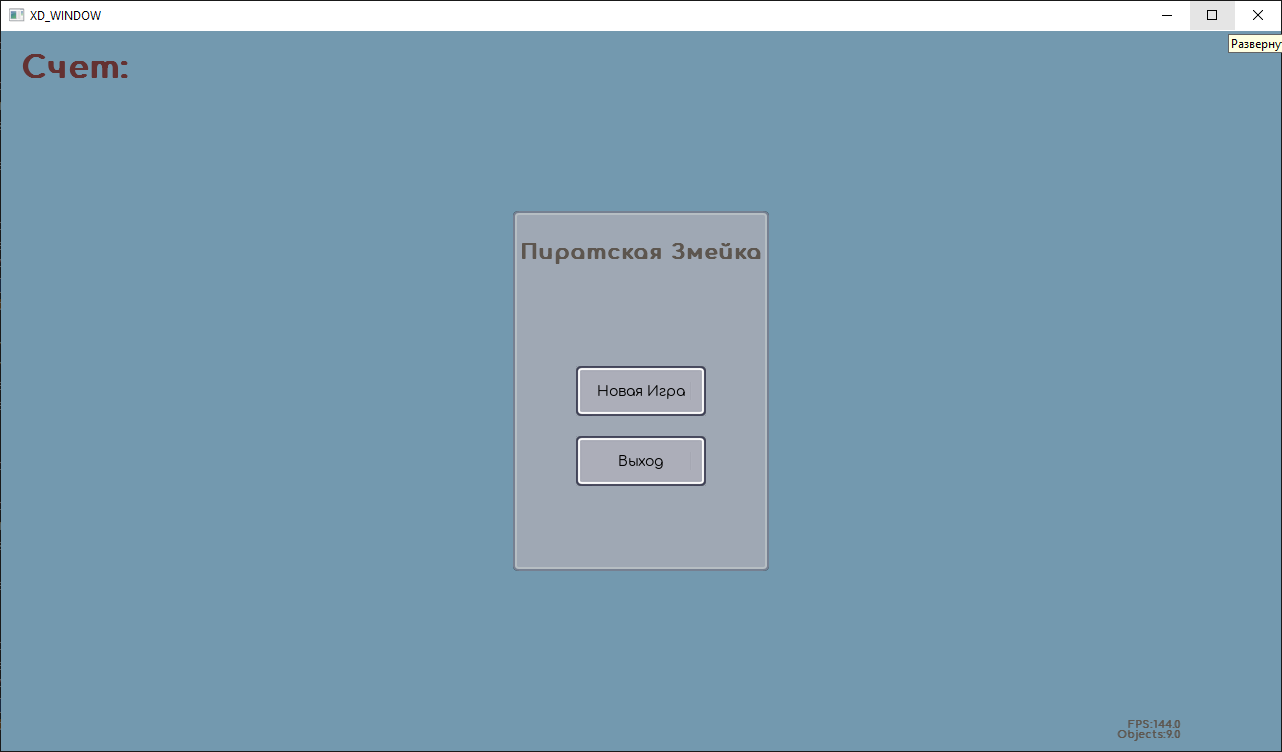Image resolution: width=1282 pixels, height=752 pixels.
Task: Click empty menu panel space below Выход
Action: [x=641, y=525]
